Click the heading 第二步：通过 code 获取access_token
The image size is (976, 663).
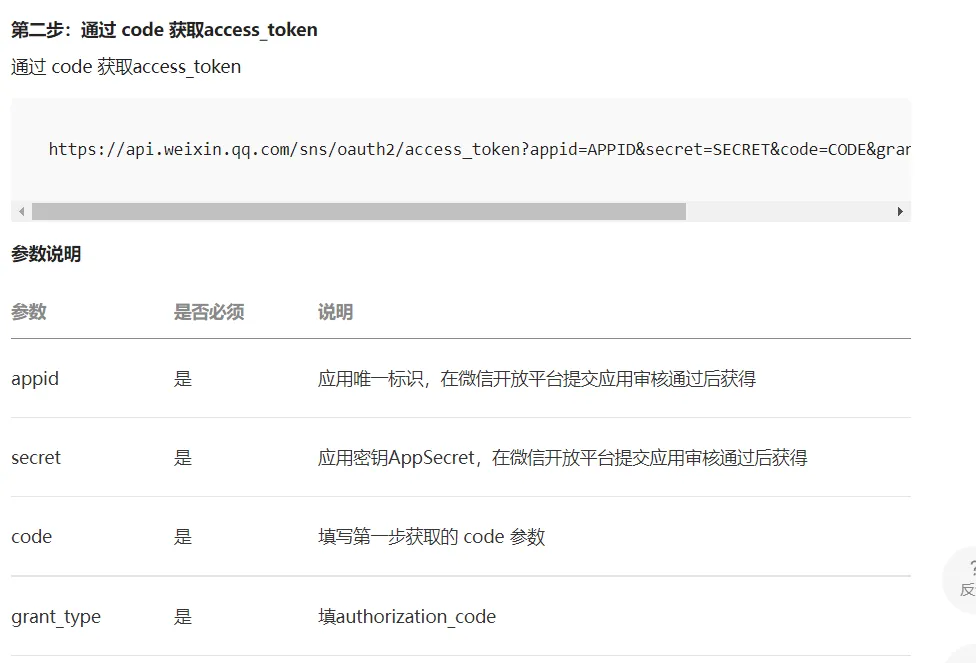pos(164,29)
